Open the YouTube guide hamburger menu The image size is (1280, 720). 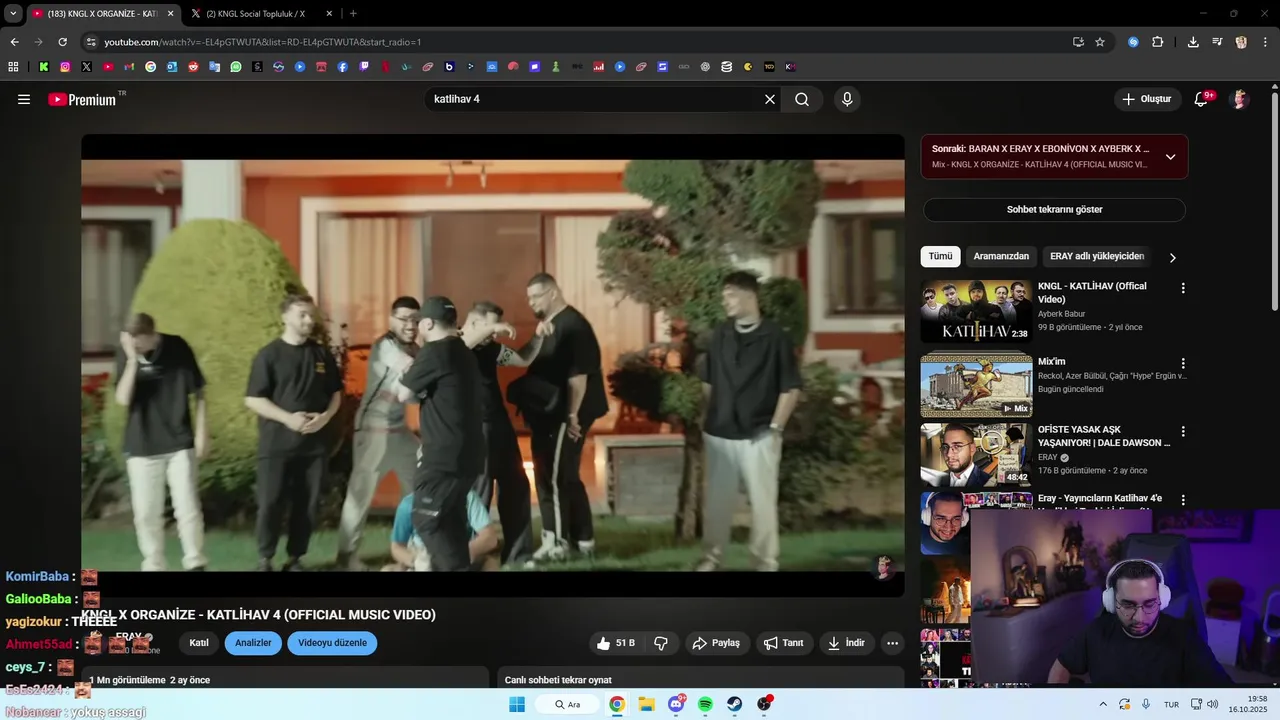24,99
